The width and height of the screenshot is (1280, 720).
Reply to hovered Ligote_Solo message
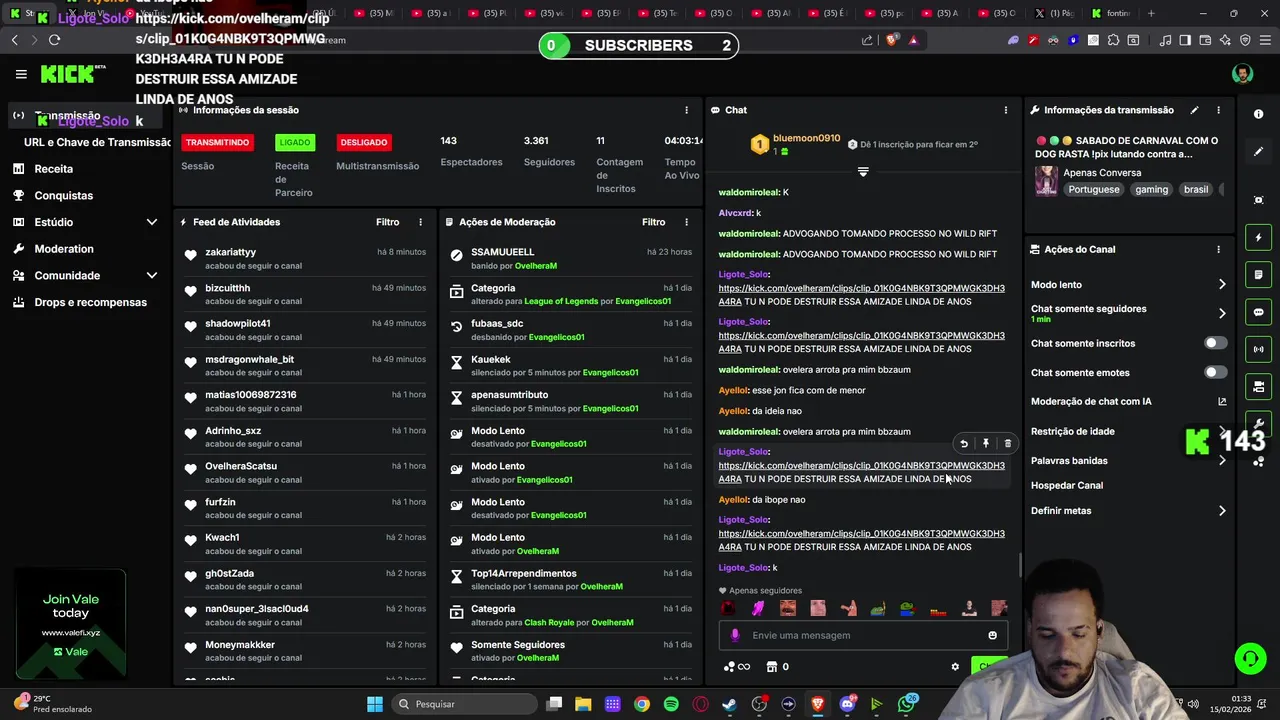(964, 443)
